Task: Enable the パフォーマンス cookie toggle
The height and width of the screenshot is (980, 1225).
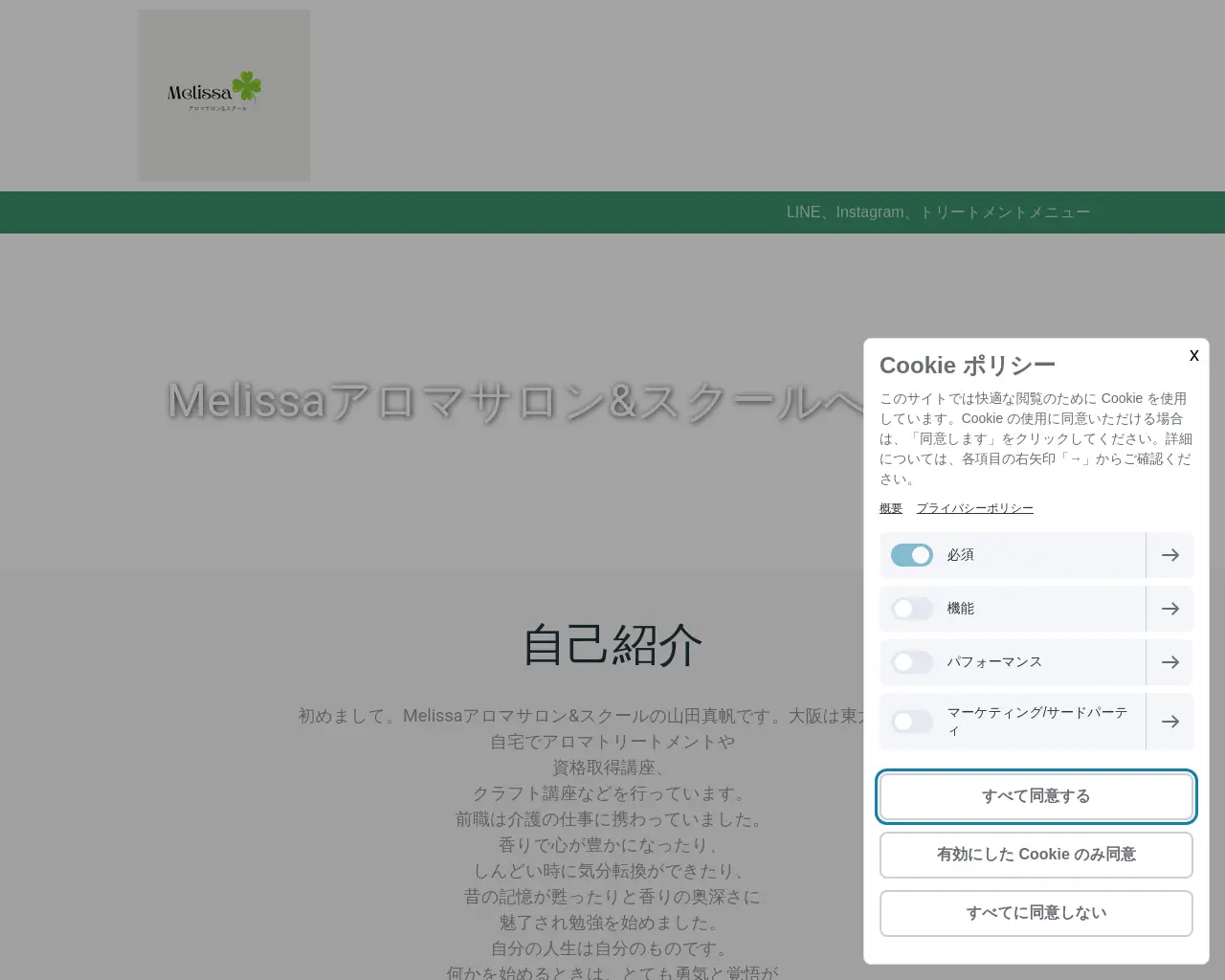Action: pos(911,662)
